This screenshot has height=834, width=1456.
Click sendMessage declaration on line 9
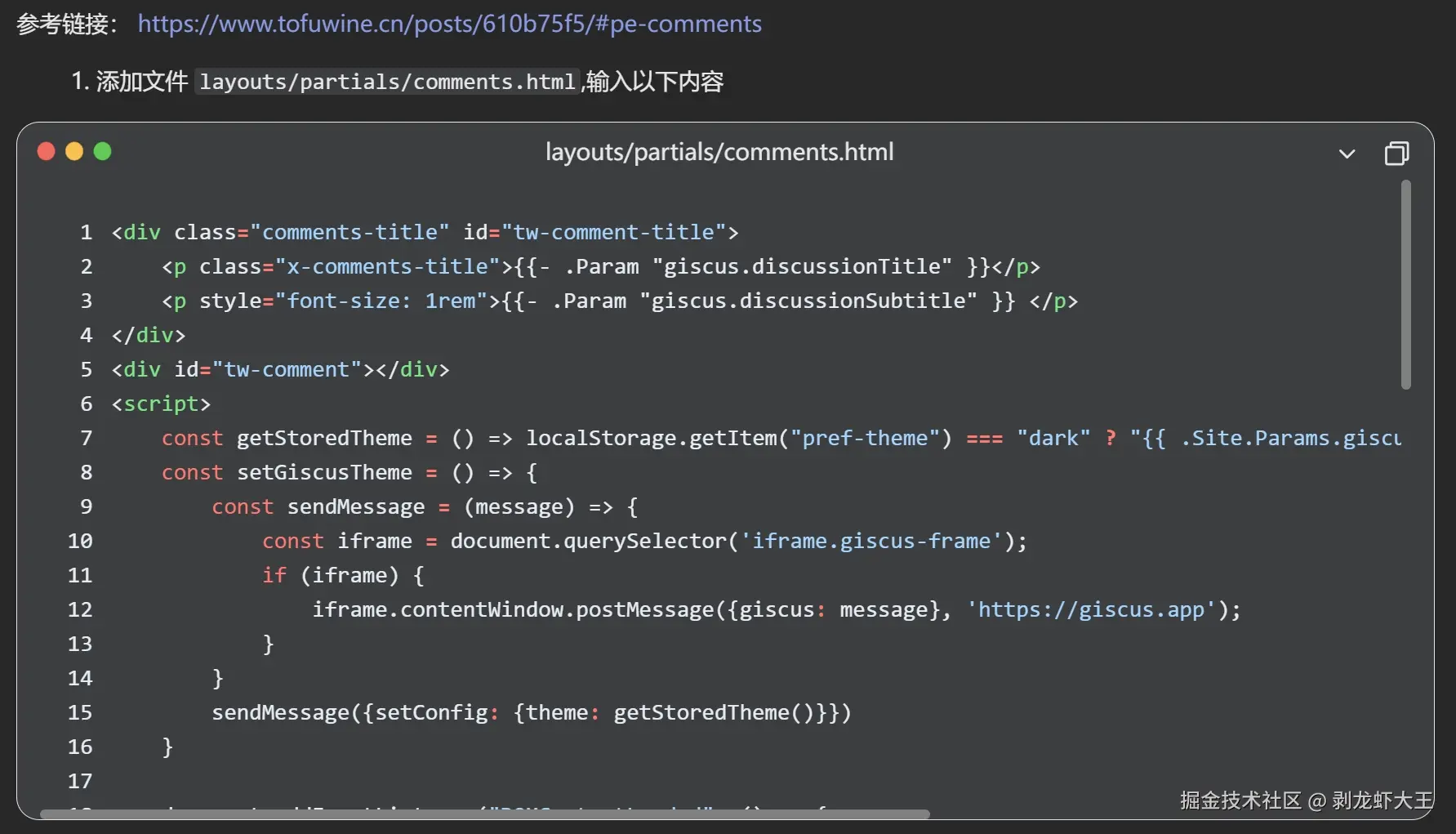coord(356,506)
